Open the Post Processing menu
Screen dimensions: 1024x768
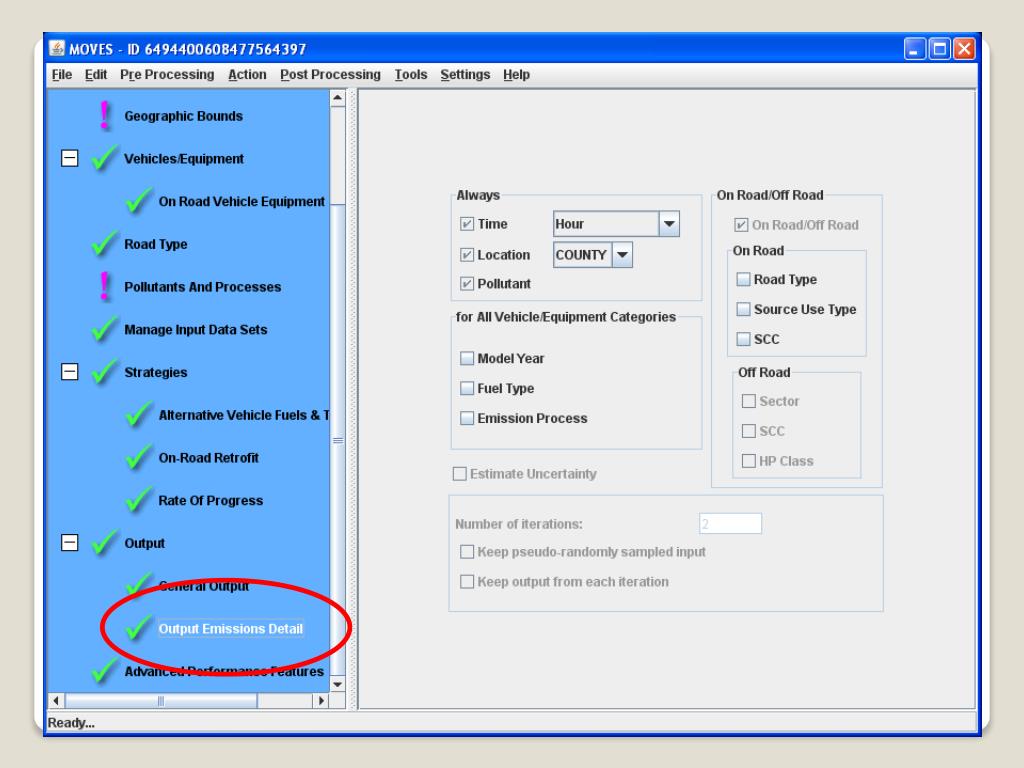(x=330, y=74)
